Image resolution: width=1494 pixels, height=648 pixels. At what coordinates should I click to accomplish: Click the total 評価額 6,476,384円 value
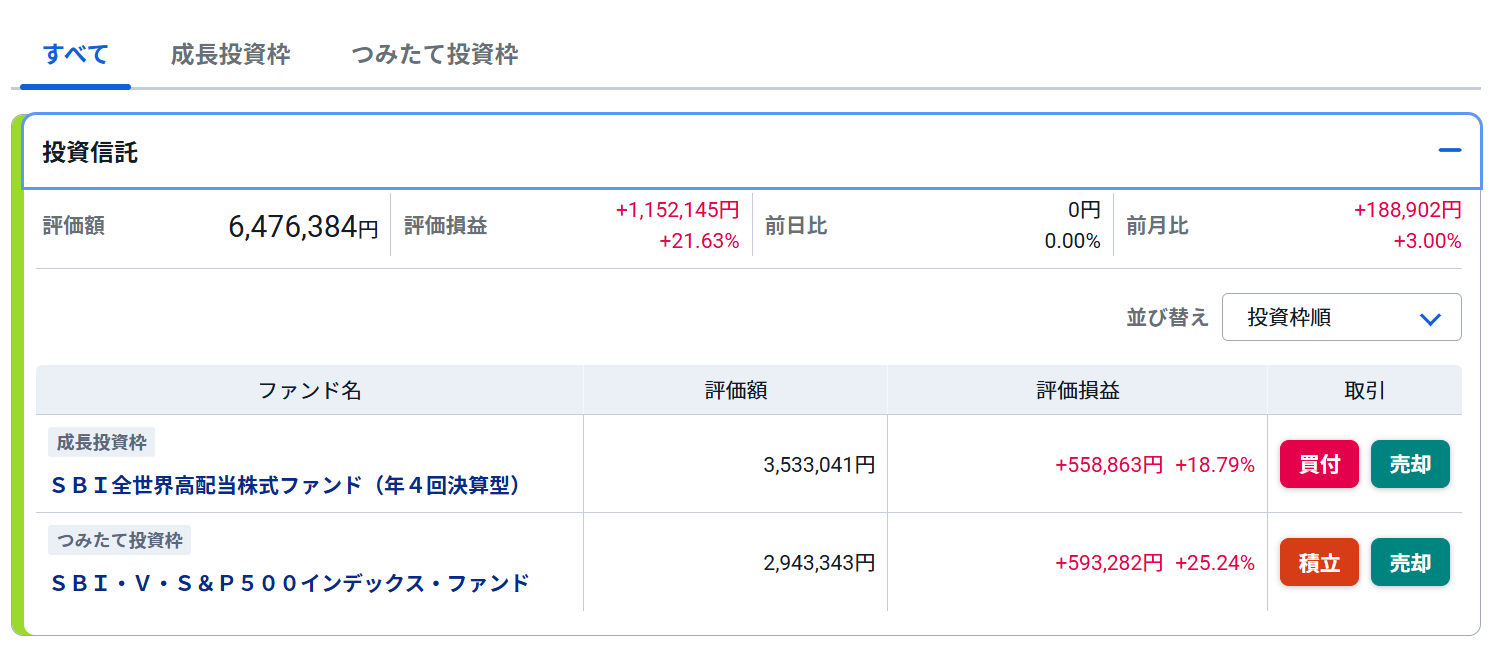pyautogui.click(x=302, y=227)
